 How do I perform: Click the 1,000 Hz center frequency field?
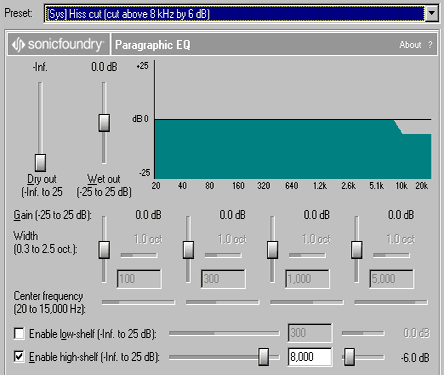[x=307, y=279]
